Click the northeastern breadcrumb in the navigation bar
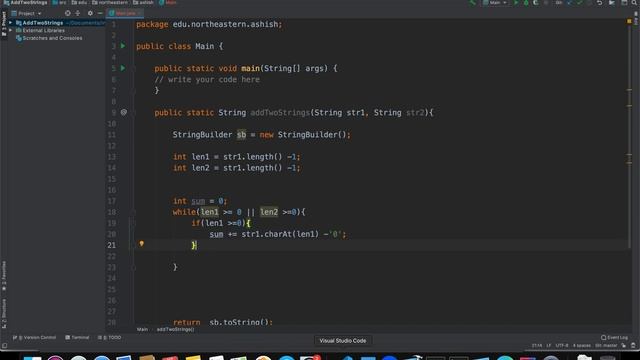The image size is (640, 360). point(110,2)
